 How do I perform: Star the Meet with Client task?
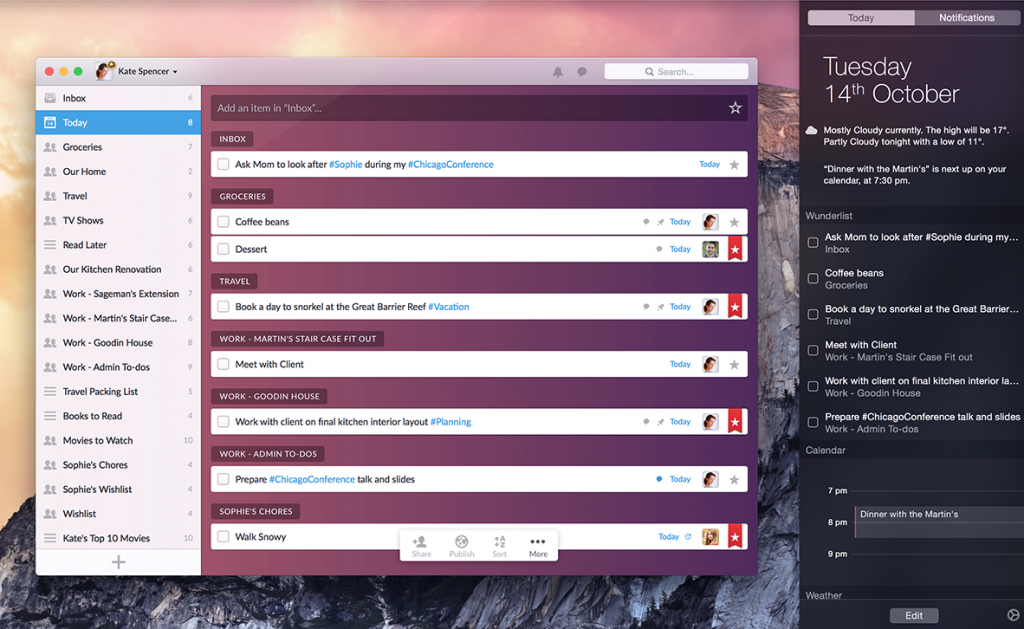735,363
